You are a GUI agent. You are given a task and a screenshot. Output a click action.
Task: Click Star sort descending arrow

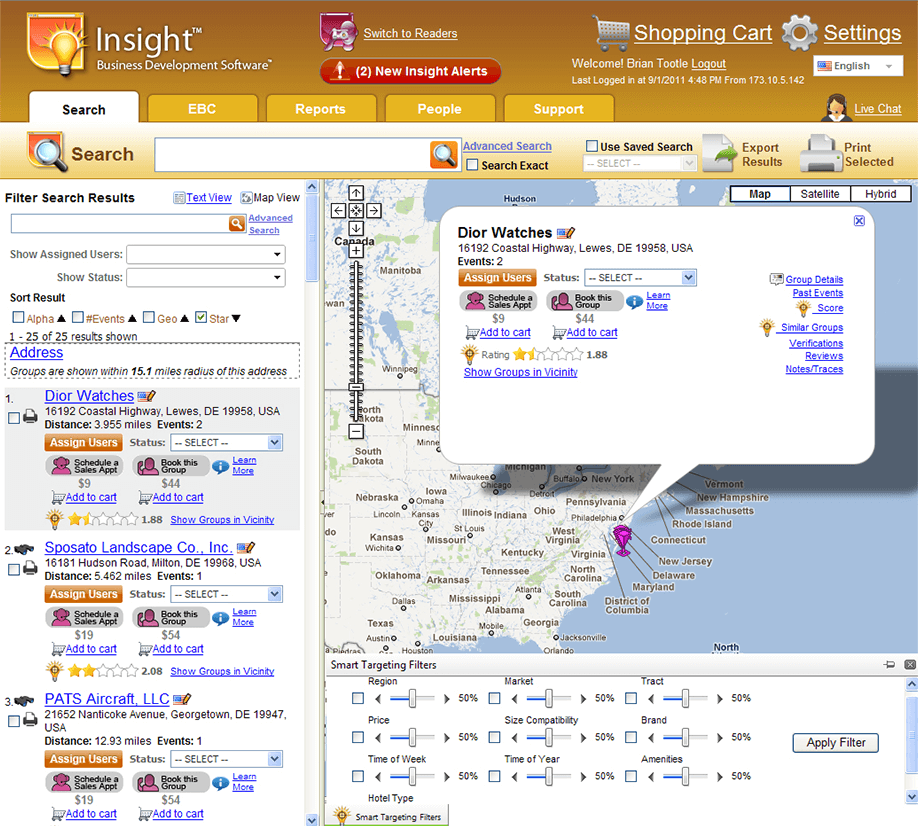click(236, 318)
